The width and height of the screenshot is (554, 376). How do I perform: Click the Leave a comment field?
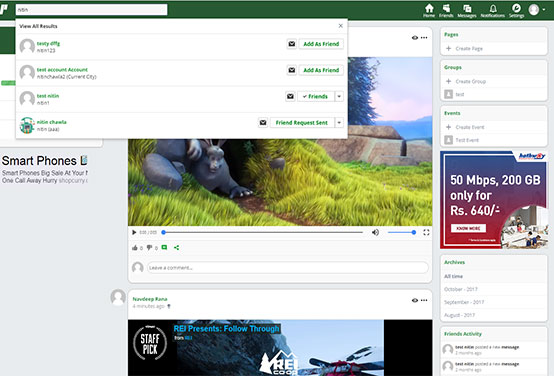[288, 268]
